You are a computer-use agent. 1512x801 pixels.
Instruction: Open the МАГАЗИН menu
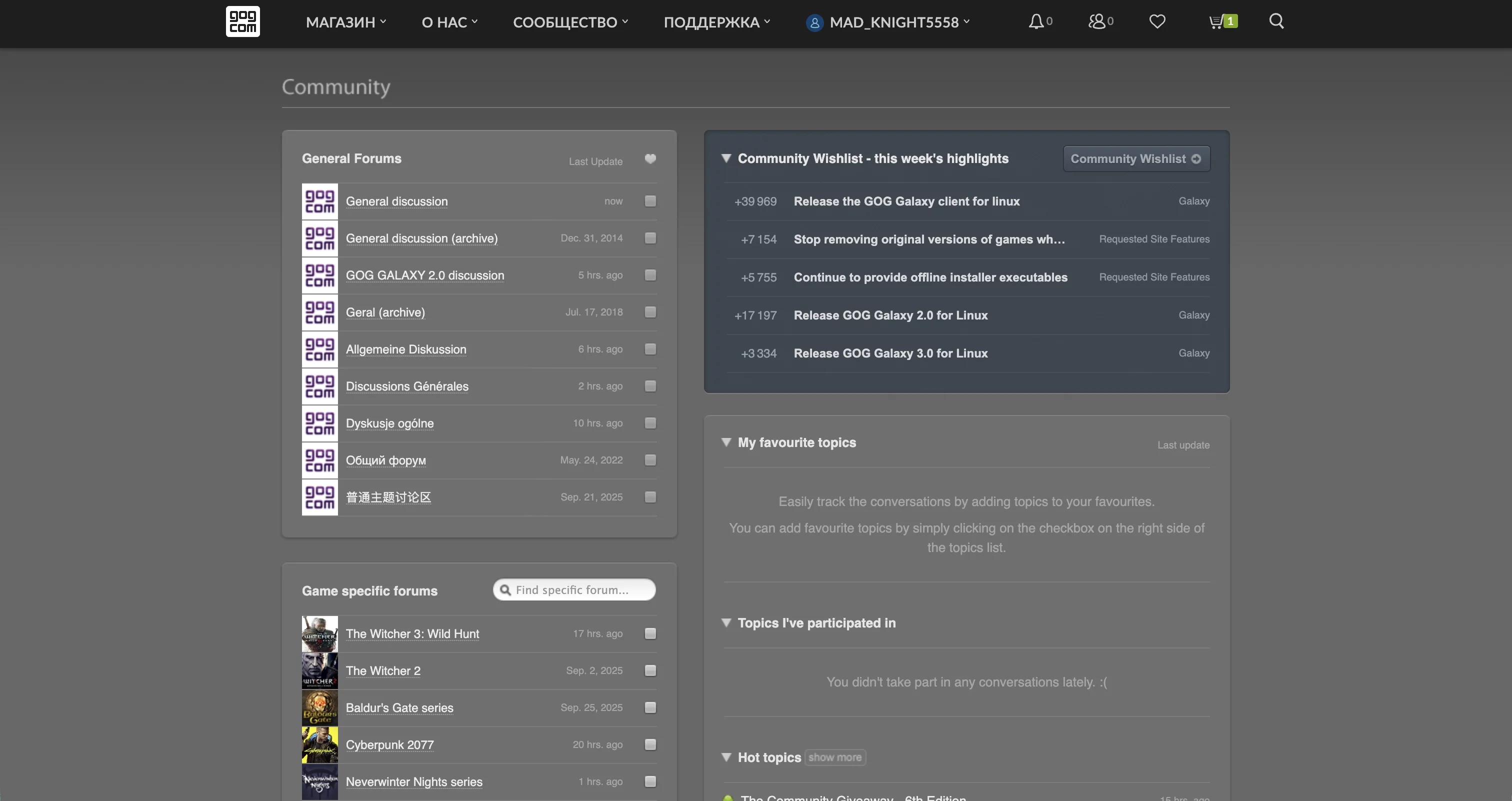[x=345, y=22]
